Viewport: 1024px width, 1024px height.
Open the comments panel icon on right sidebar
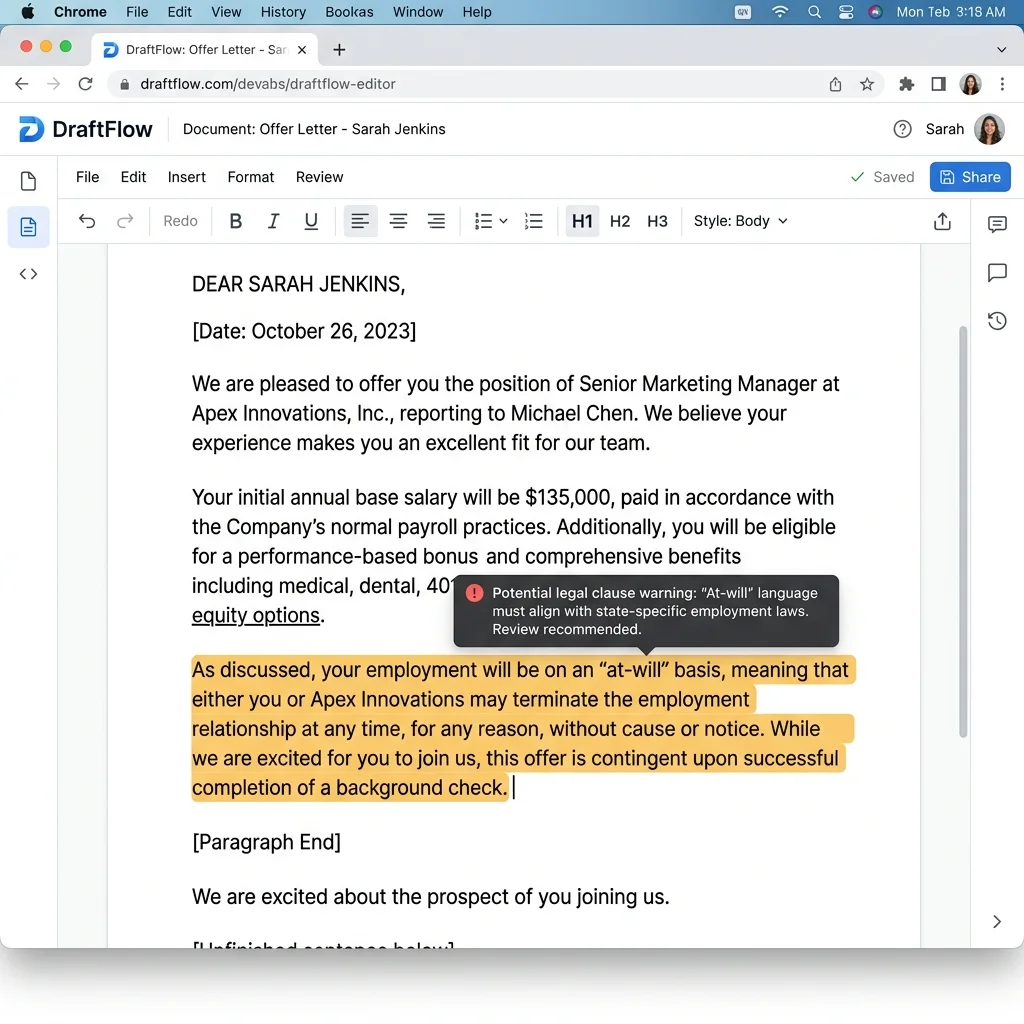click(997, 225)
